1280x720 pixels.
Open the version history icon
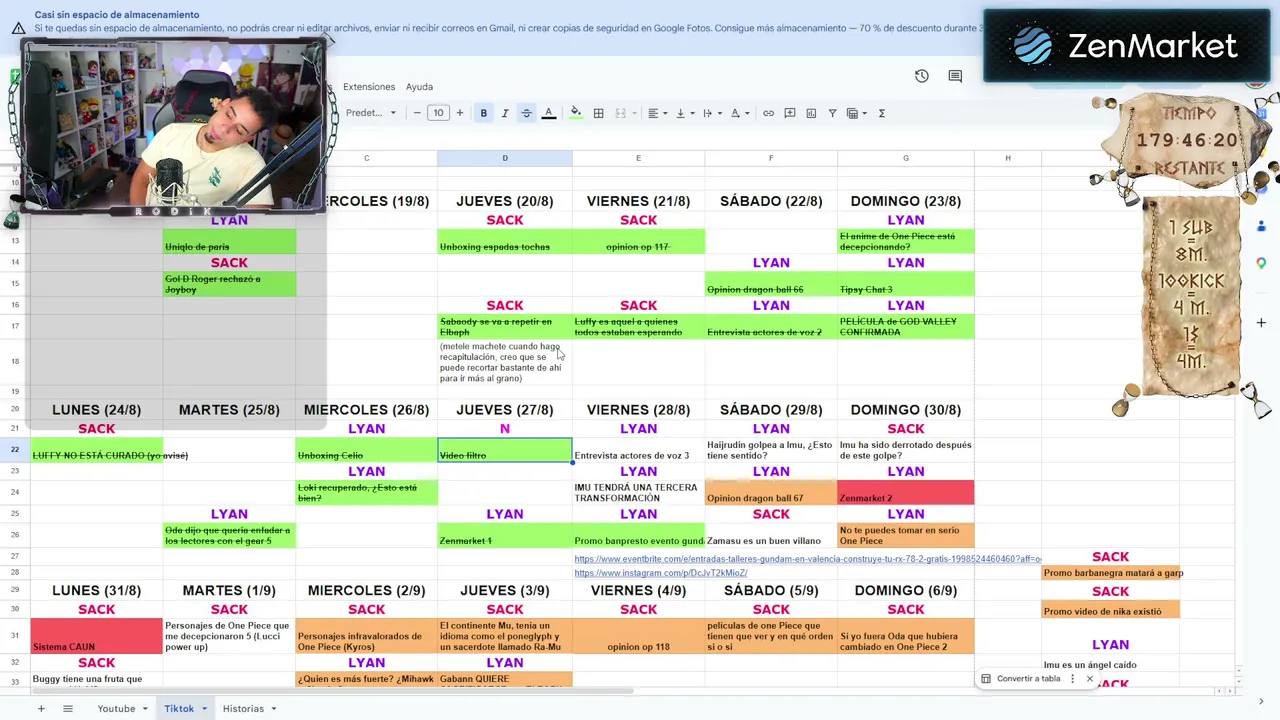[x=922, y=76]
